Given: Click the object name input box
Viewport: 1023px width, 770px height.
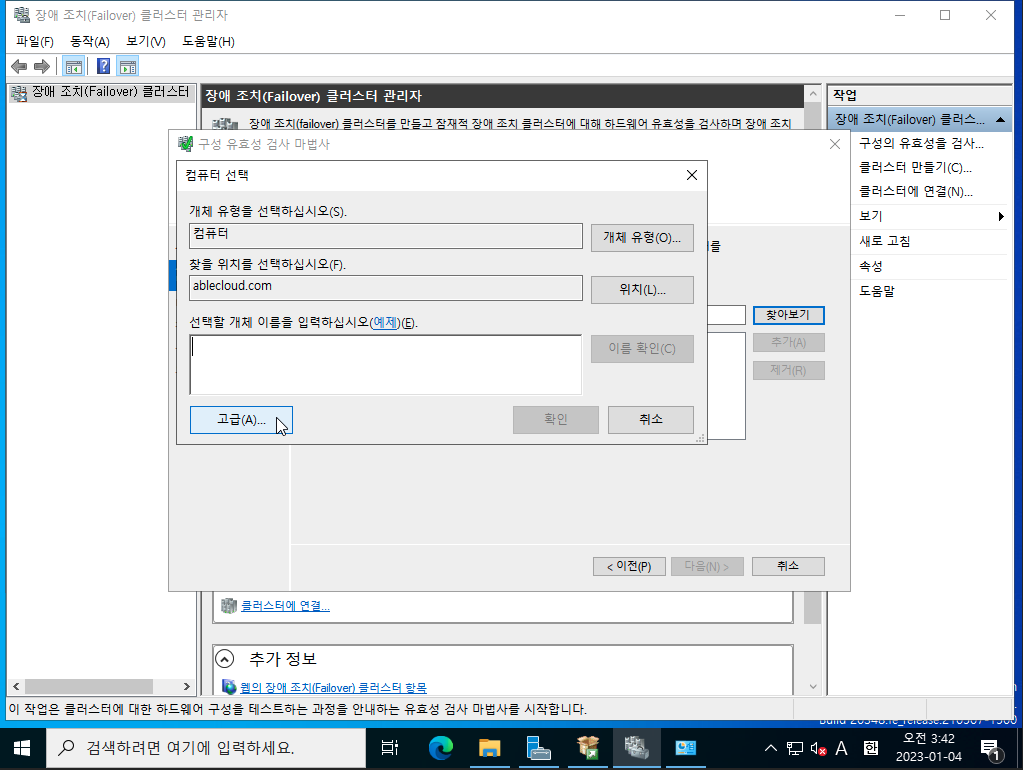Looking at the screenshot, I should click(x=386, y=365).
